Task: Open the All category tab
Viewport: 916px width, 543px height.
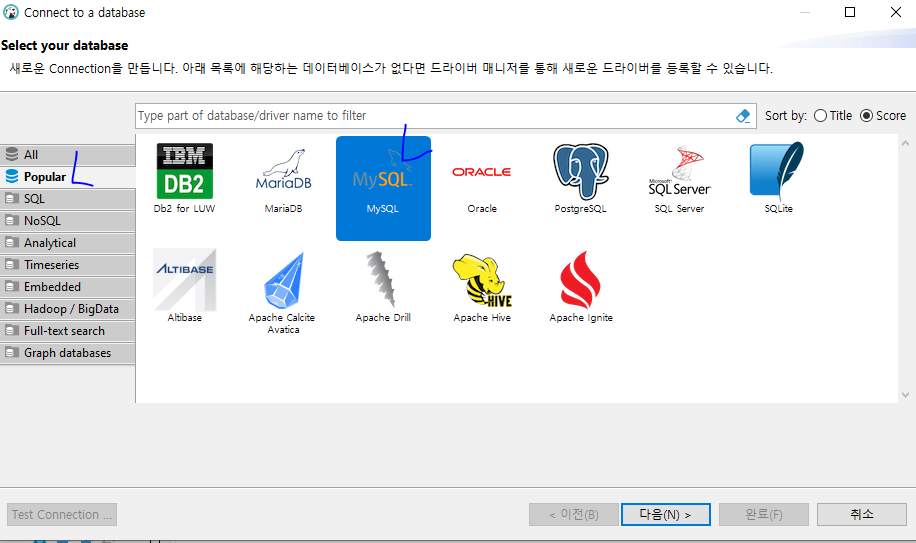Action: point(68,155)
